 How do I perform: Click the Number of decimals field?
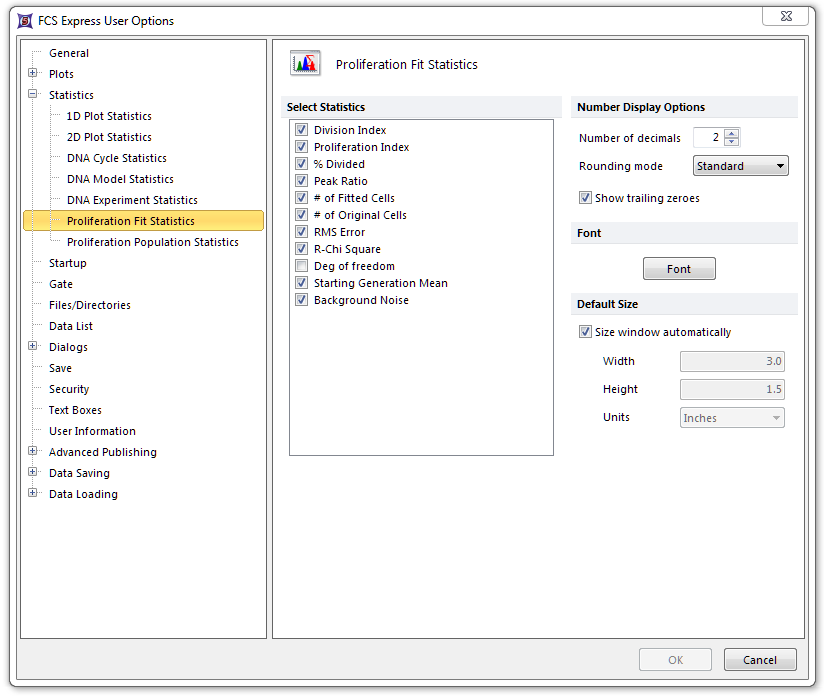pyautogui.click(x=708, y=138)
